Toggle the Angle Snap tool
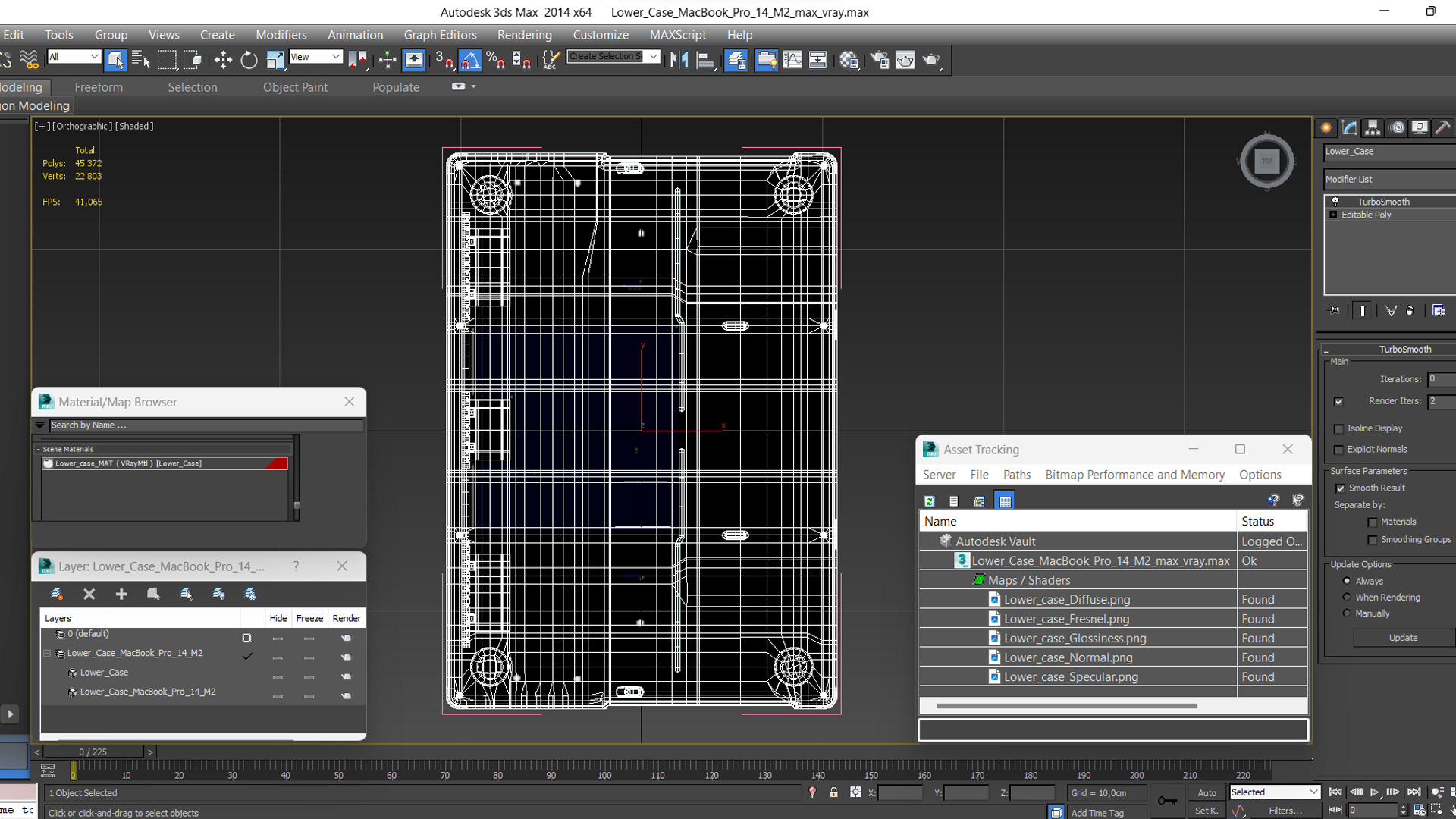Viewport: 1456px width, 819px height. 470,60
